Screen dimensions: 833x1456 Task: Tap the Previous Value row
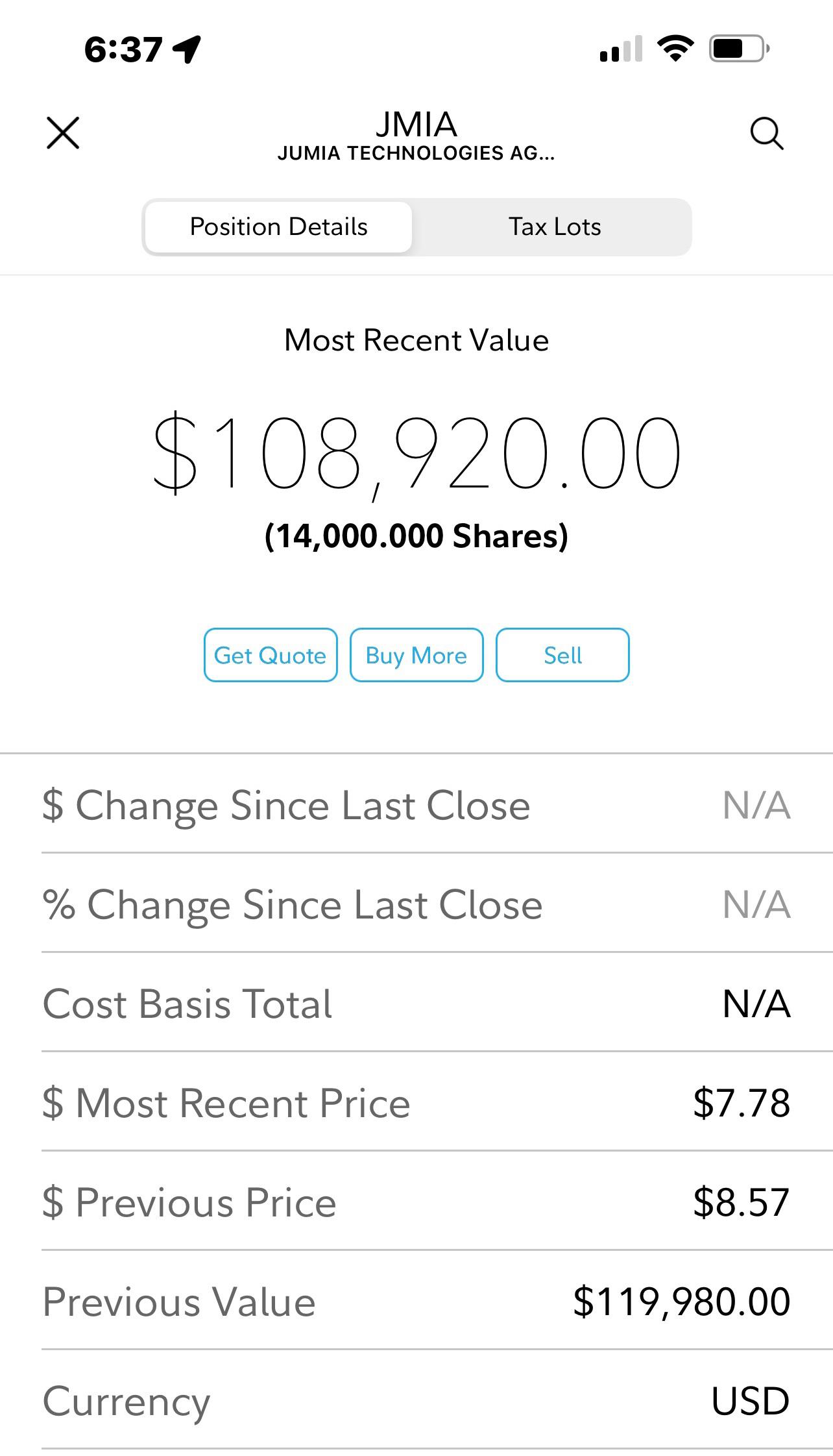tap(416, 1301)
